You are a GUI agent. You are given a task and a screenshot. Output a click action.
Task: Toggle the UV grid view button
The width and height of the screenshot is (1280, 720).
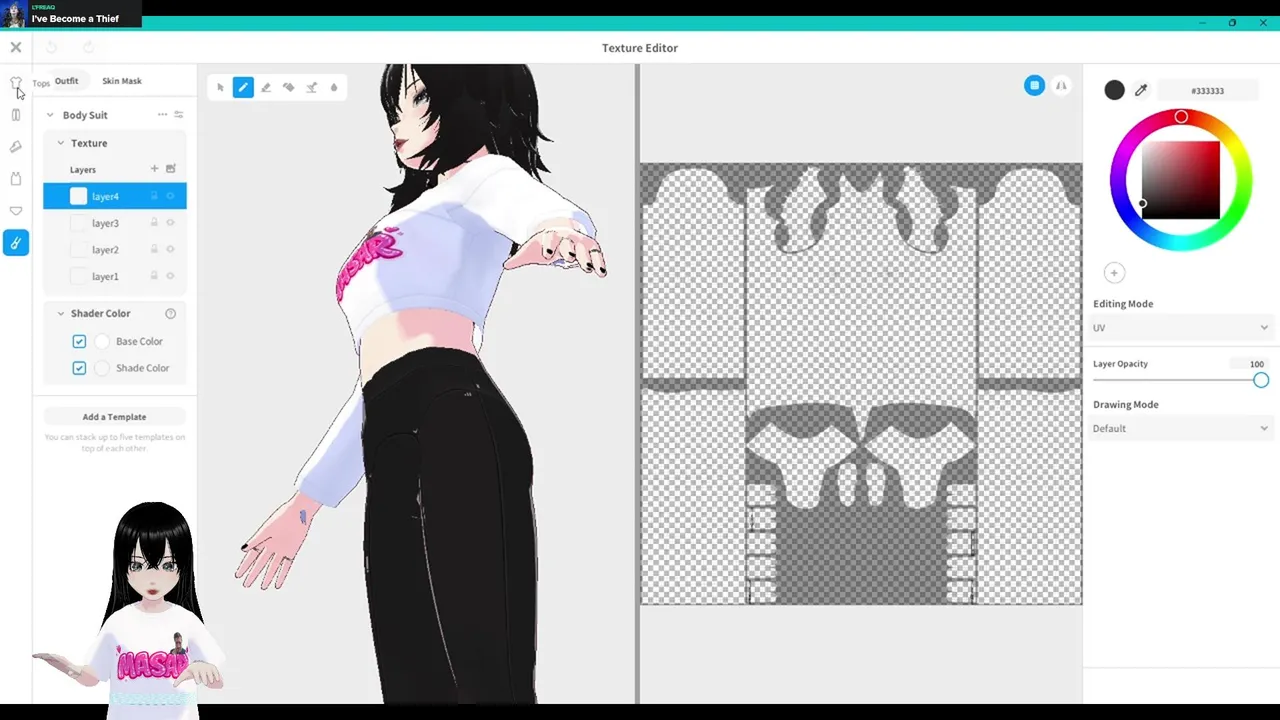1034,86
